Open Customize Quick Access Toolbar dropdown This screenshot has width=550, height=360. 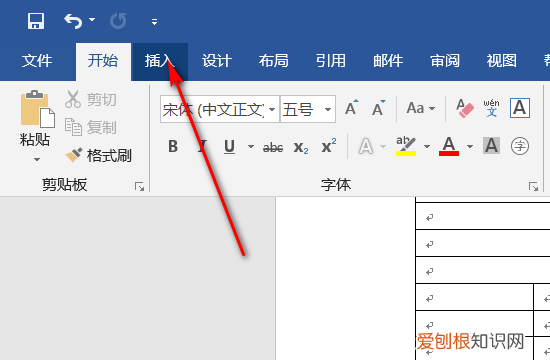pos(154,22)
